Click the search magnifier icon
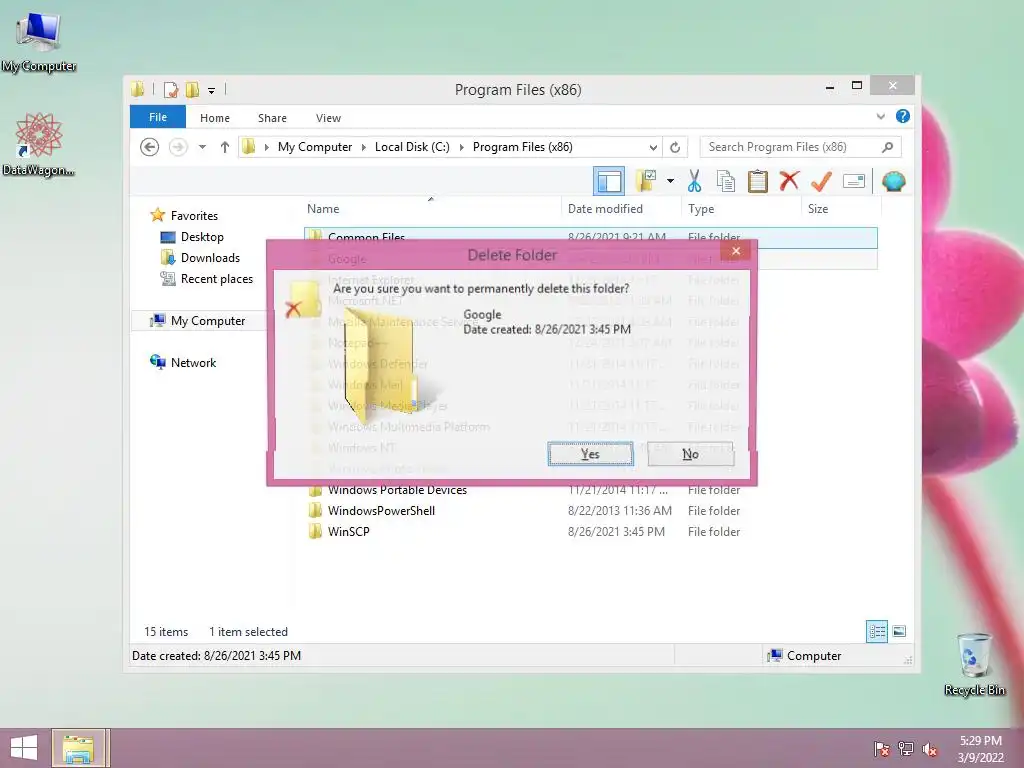The height and width of the screenshot is (768, 1024). [887, 147]
